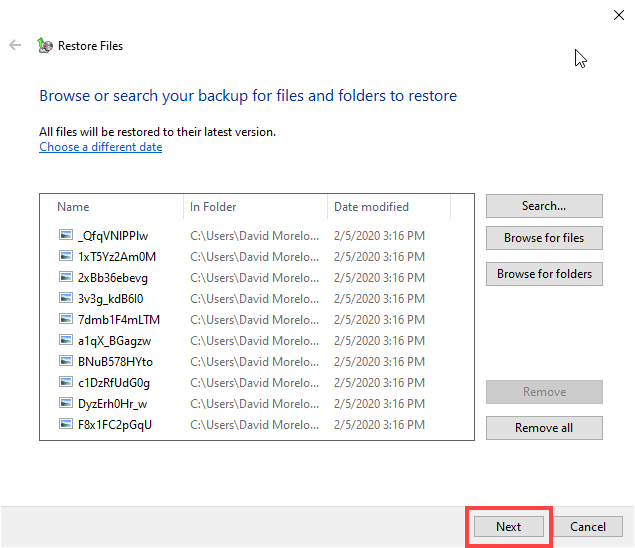Screen dimensions: 635x548
Task: Select file name F8x1FC2pGqU
Action: coord(115,425)
